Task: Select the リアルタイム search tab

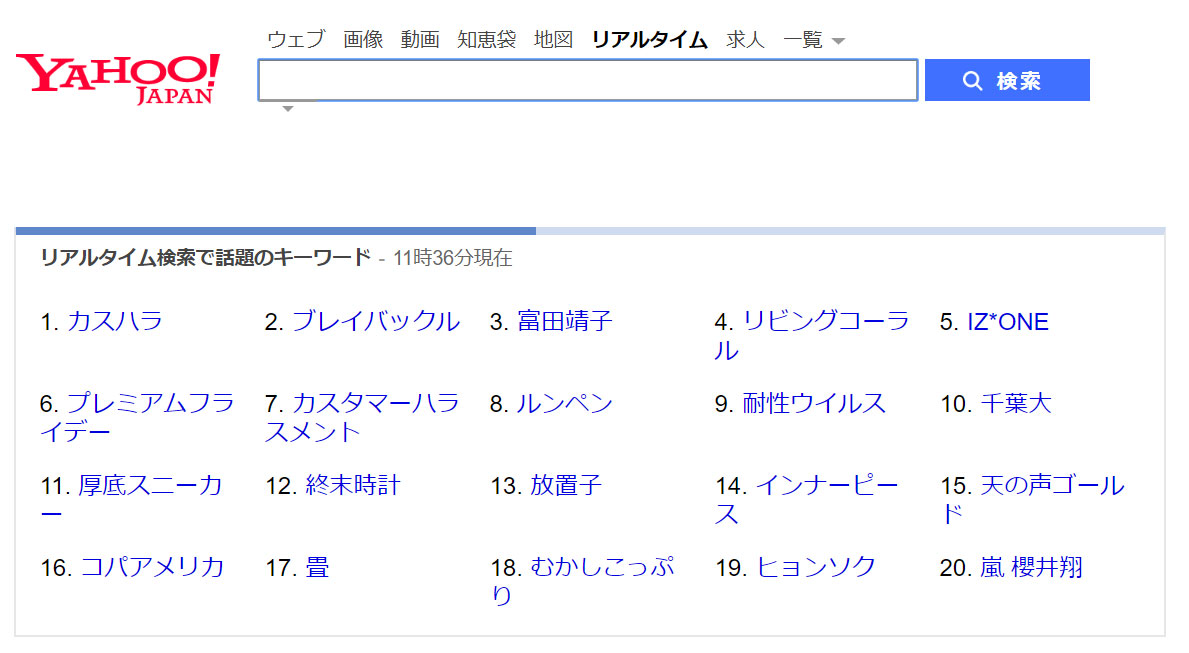Action: [x=649, y=39]
